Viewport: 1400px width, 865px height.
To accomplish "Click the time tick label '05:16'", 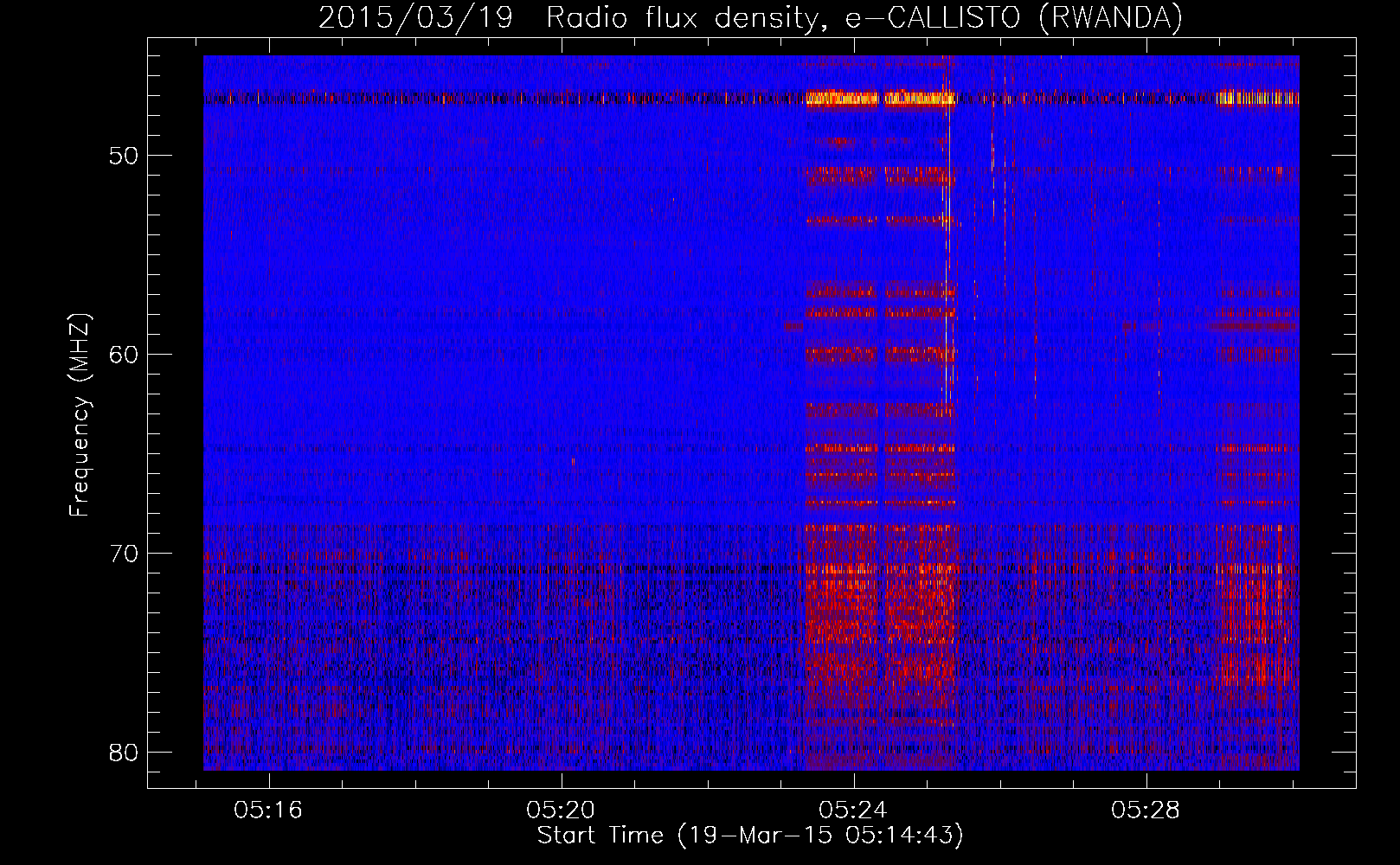I will tap(268, 810).
